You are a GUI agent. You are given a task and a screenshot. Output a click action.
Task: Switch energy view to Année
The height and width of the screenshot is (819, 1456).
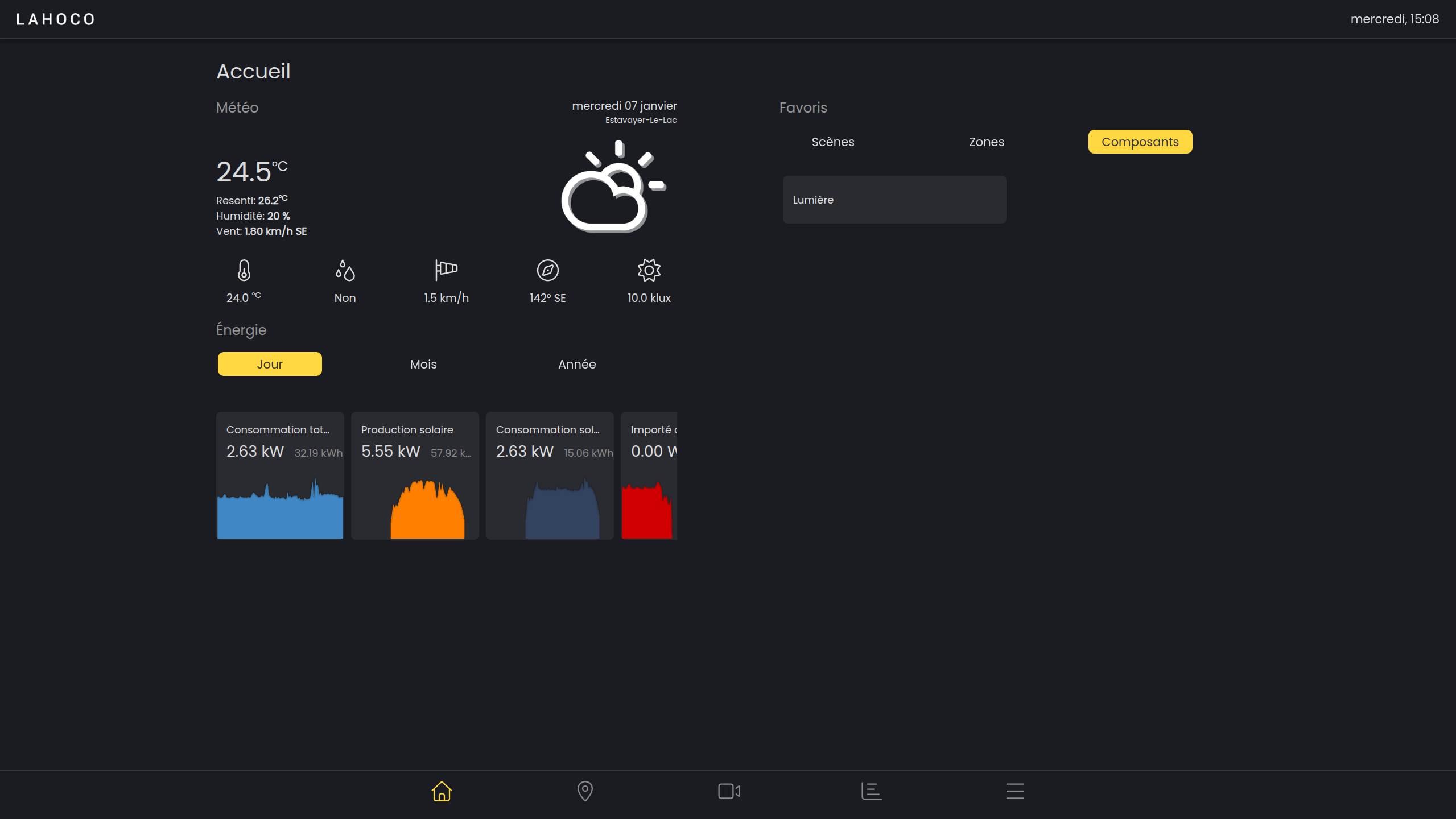point(577,364)
